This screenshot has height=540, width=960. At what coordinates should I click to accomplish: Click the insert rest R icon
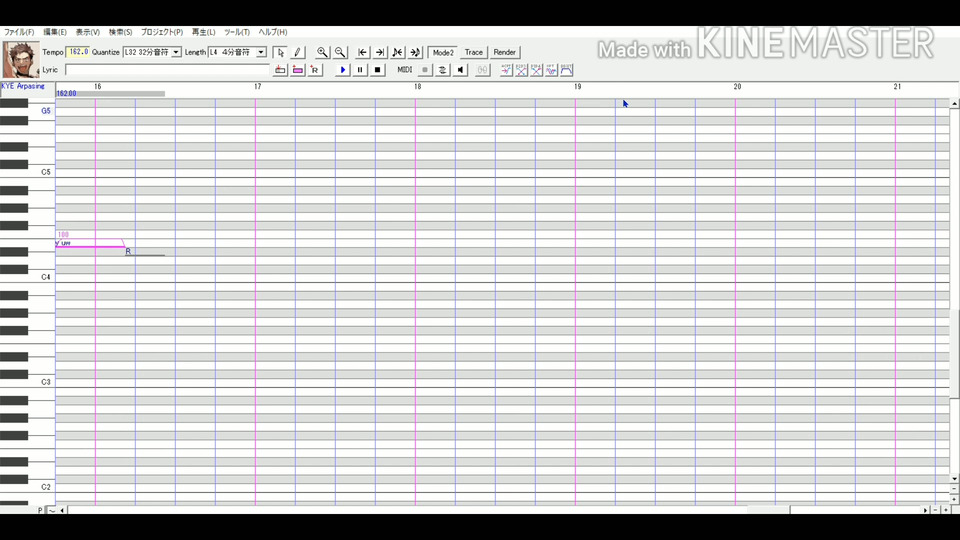pos(315,70)
